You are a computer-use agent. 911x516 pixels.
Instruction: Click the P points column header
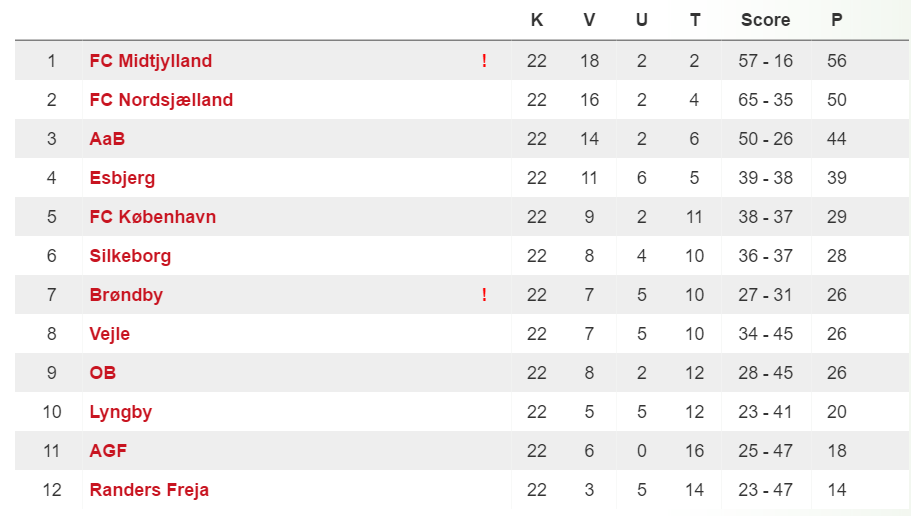click(837, 20)
